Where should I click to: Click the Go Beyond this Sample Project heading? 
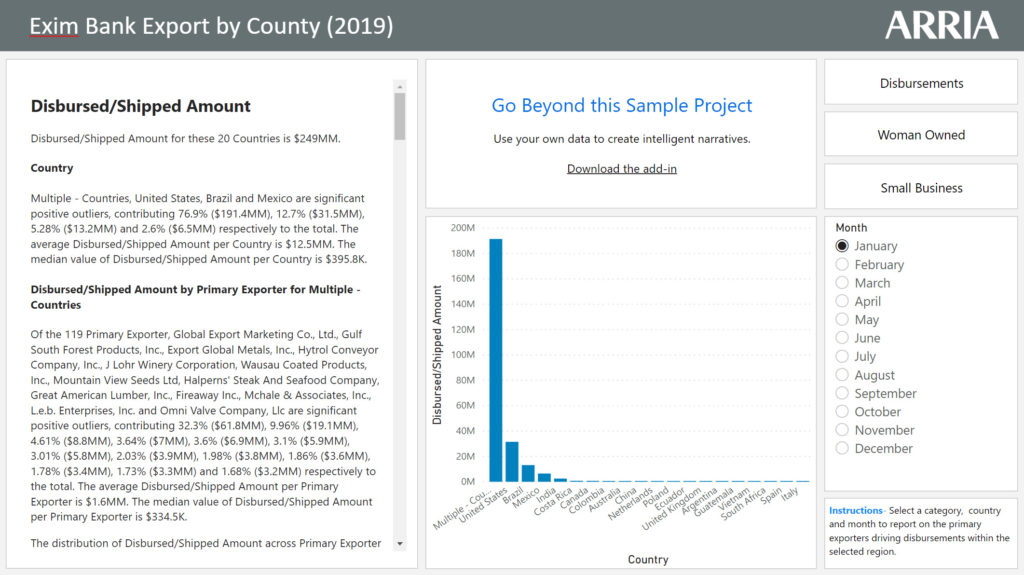click(x=621, y=105)
